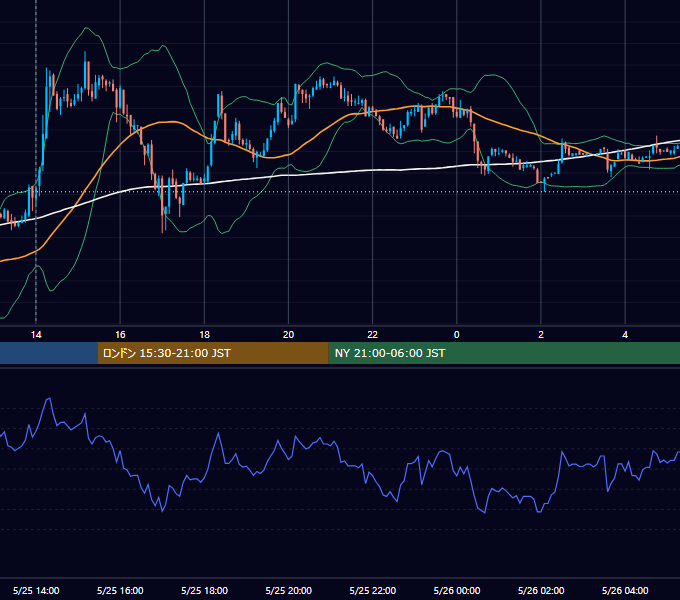Click the 5/25 22:00 date label
680x600 pixels.
point(373,590)
